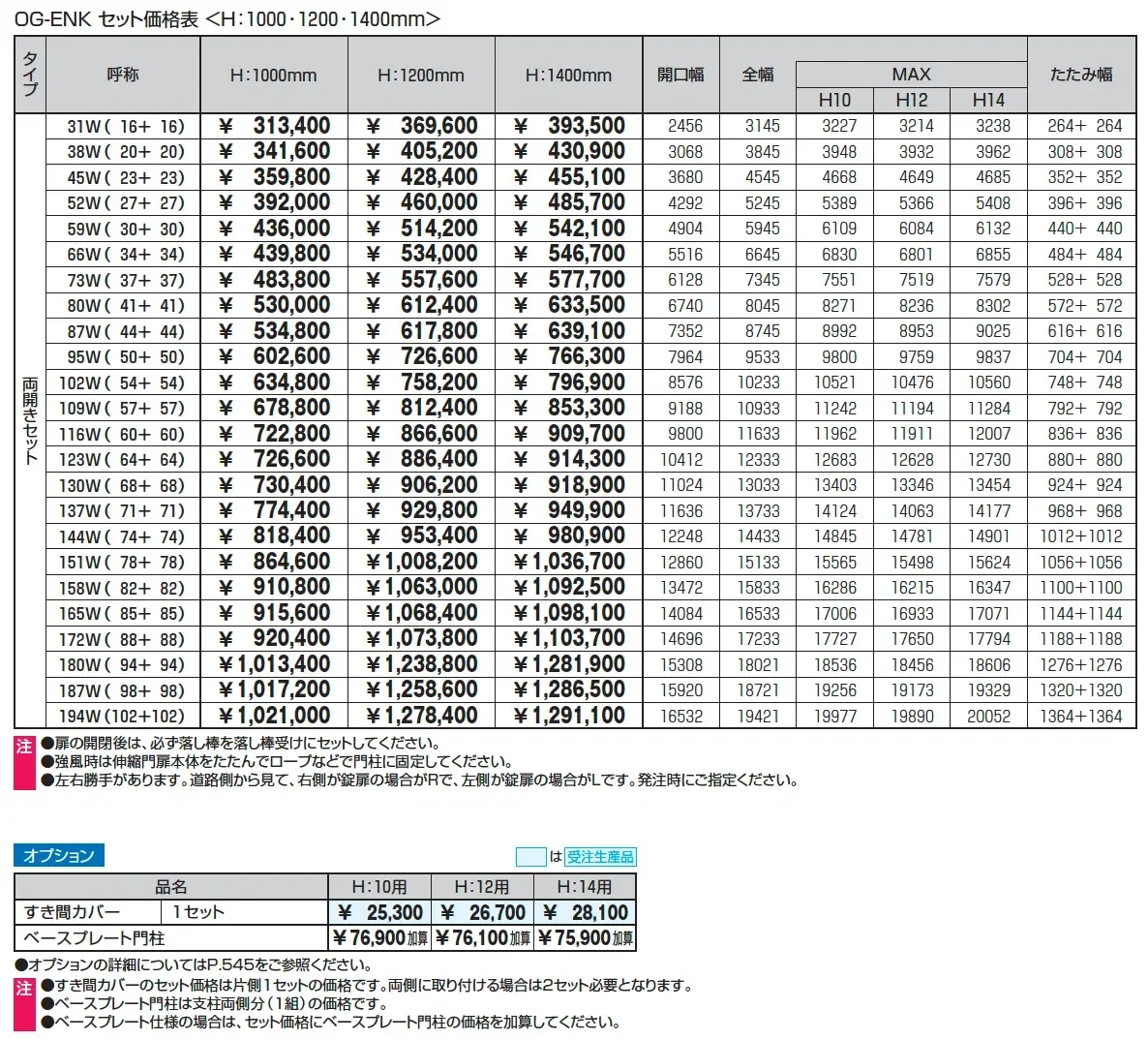Click price ¥949,900 in 137W row
This screenshot has width=1148, height=1040.
(x=569, y=510)
